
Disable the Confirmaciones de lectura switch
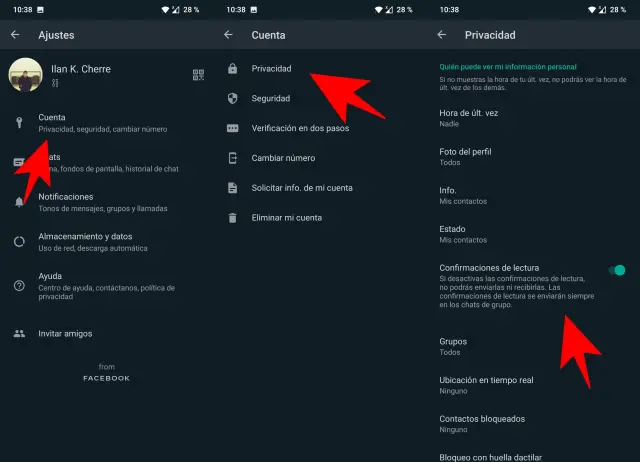[618, 270]
